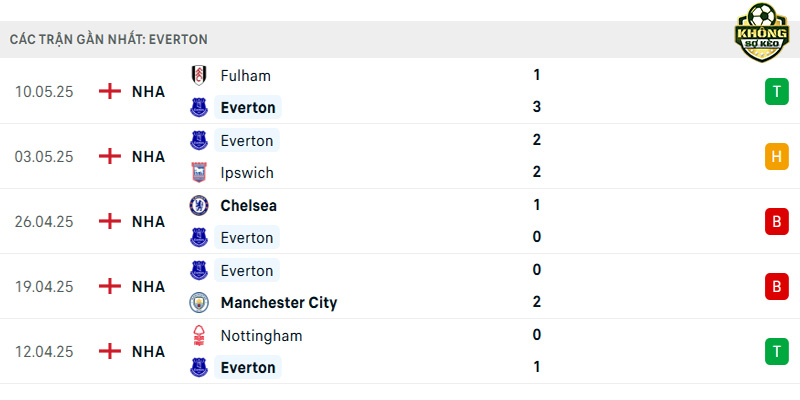Click the Nottingham Forest crest icon
The width and height of the screenshot is (800, 400).
point(198,336)
